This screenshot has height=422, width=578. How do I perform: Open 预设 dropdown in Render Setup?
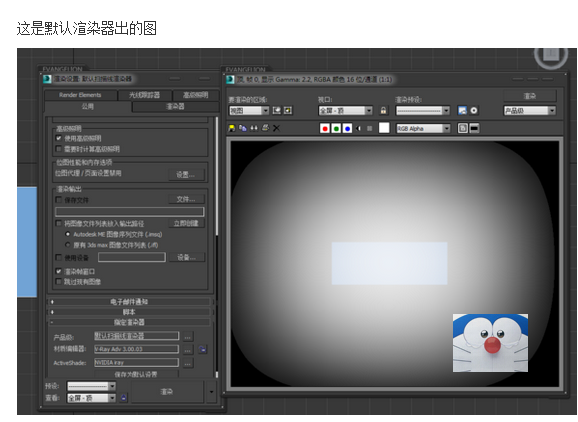91,386
